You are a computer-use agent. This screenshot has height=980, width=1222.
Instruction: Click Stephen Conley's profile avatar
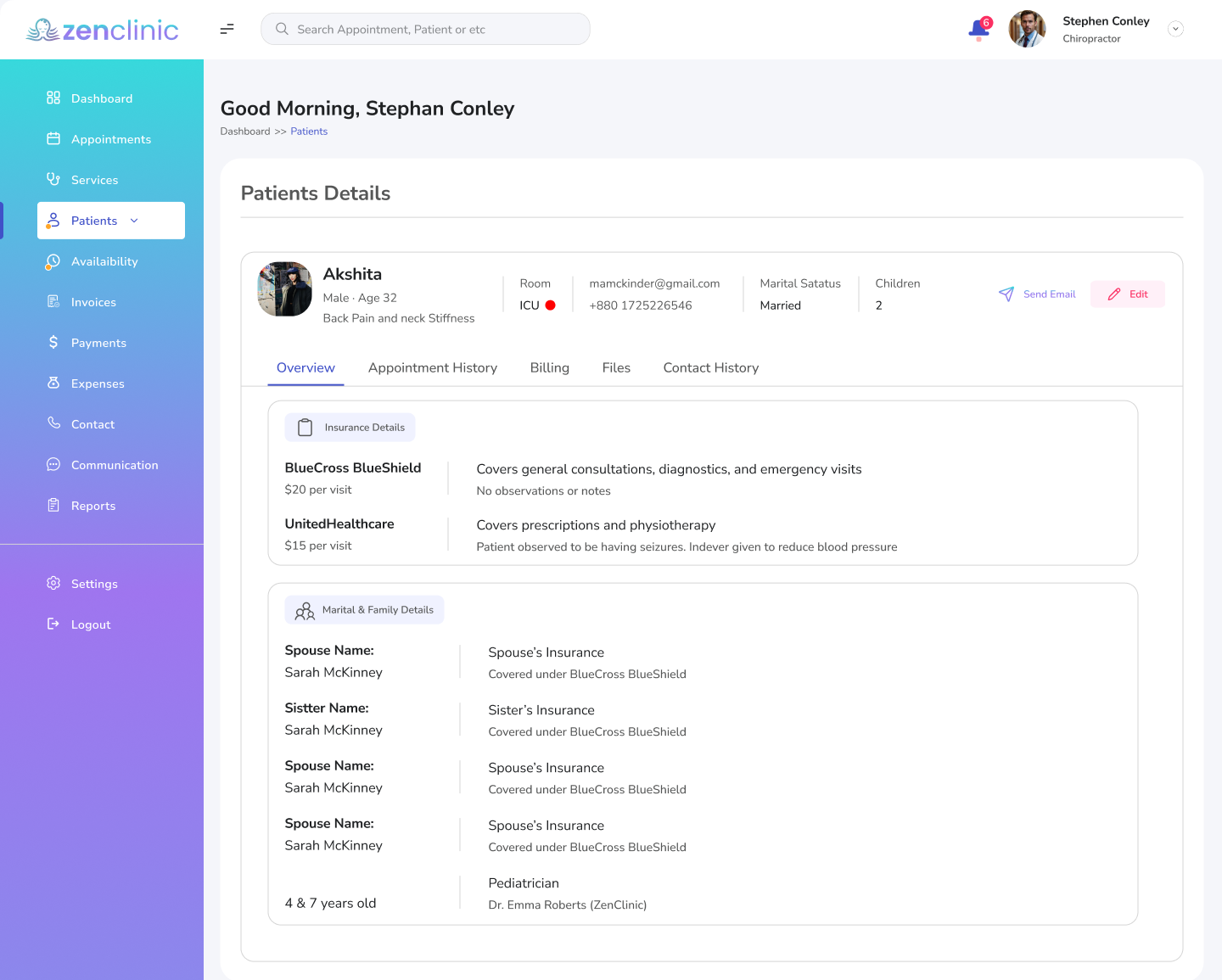[1027, 29]
